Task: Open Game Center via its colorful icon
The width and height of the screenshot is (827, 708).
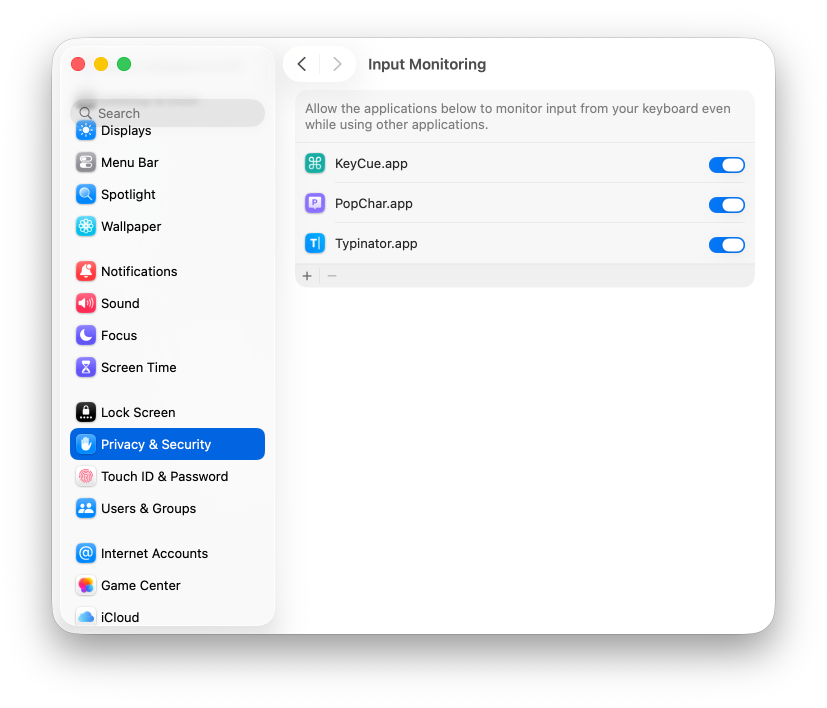Action: tap(86, 585)
